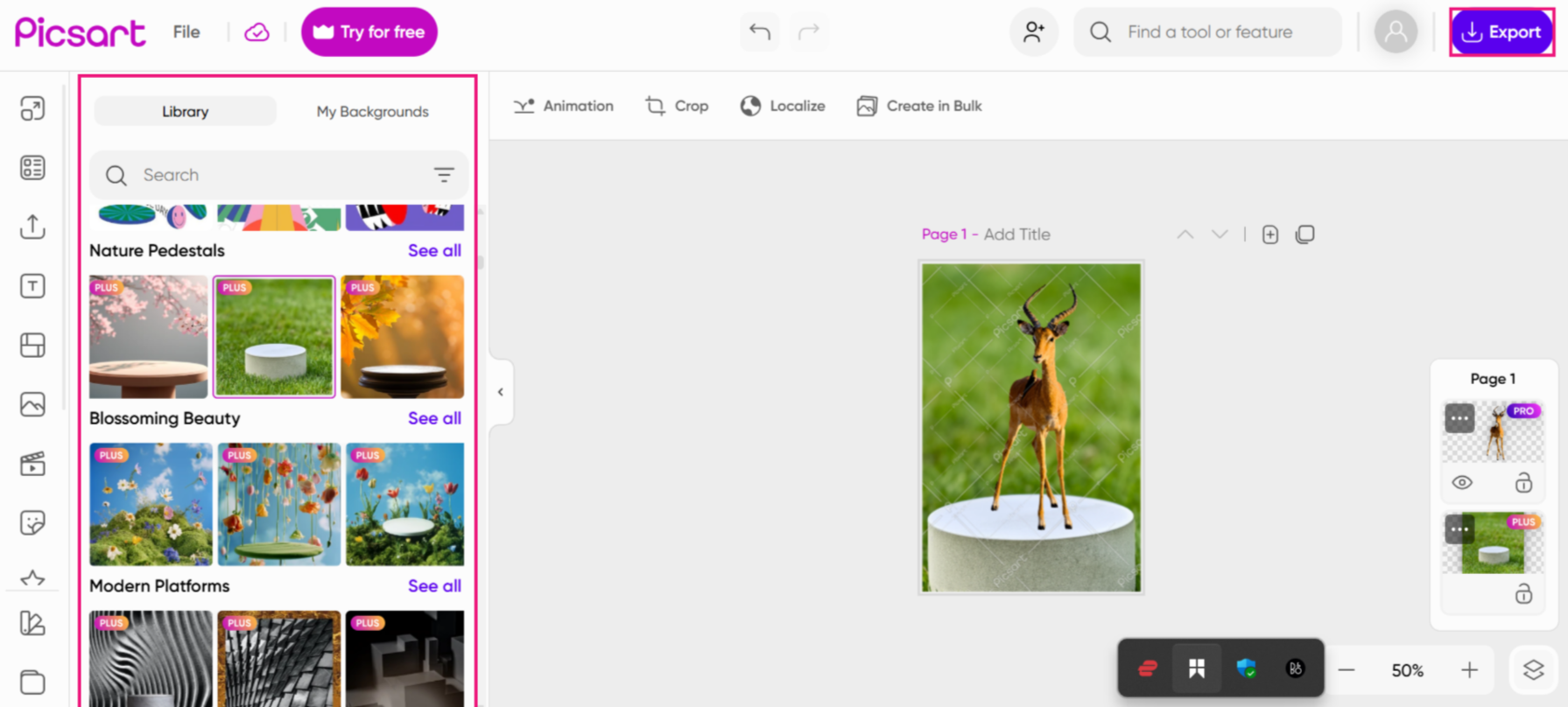Screen dimensions: 1568x707
Task: Pick the wavy gray stripes platform background
Action: tap(151, 658)
